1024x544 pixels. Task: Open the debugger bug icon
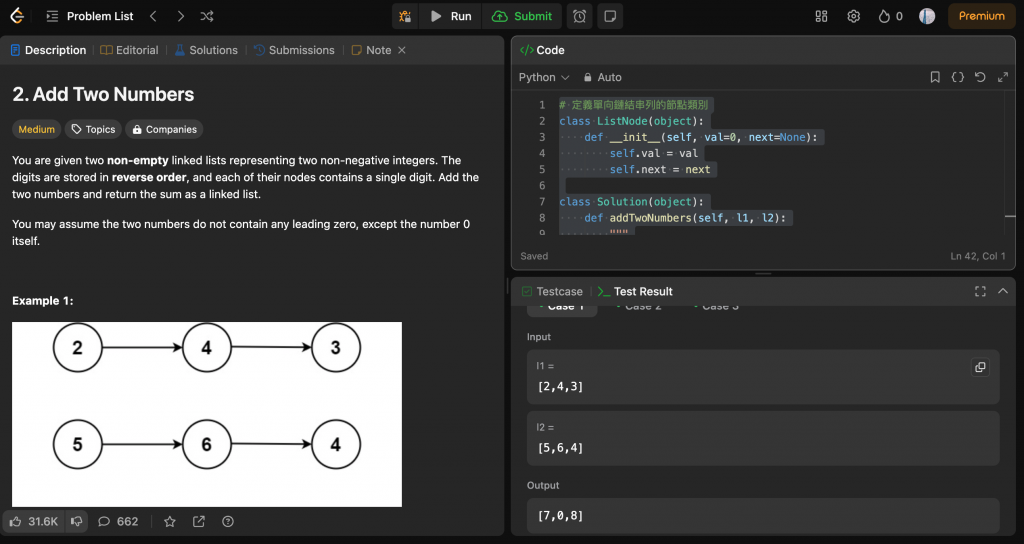pyautogui.click(x=405, y=16)
